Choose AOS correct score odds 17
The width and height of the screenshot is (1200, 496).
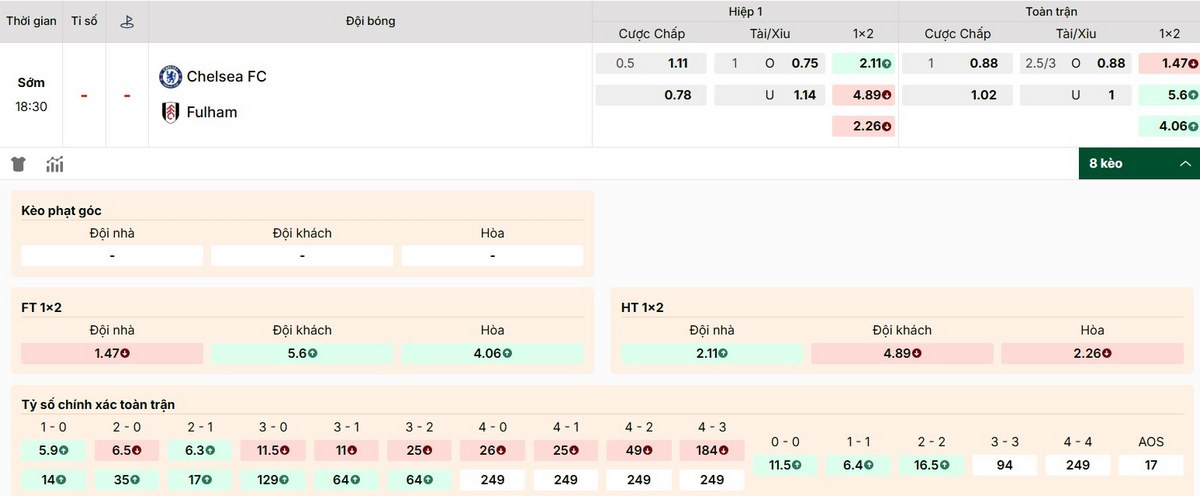1150,465
